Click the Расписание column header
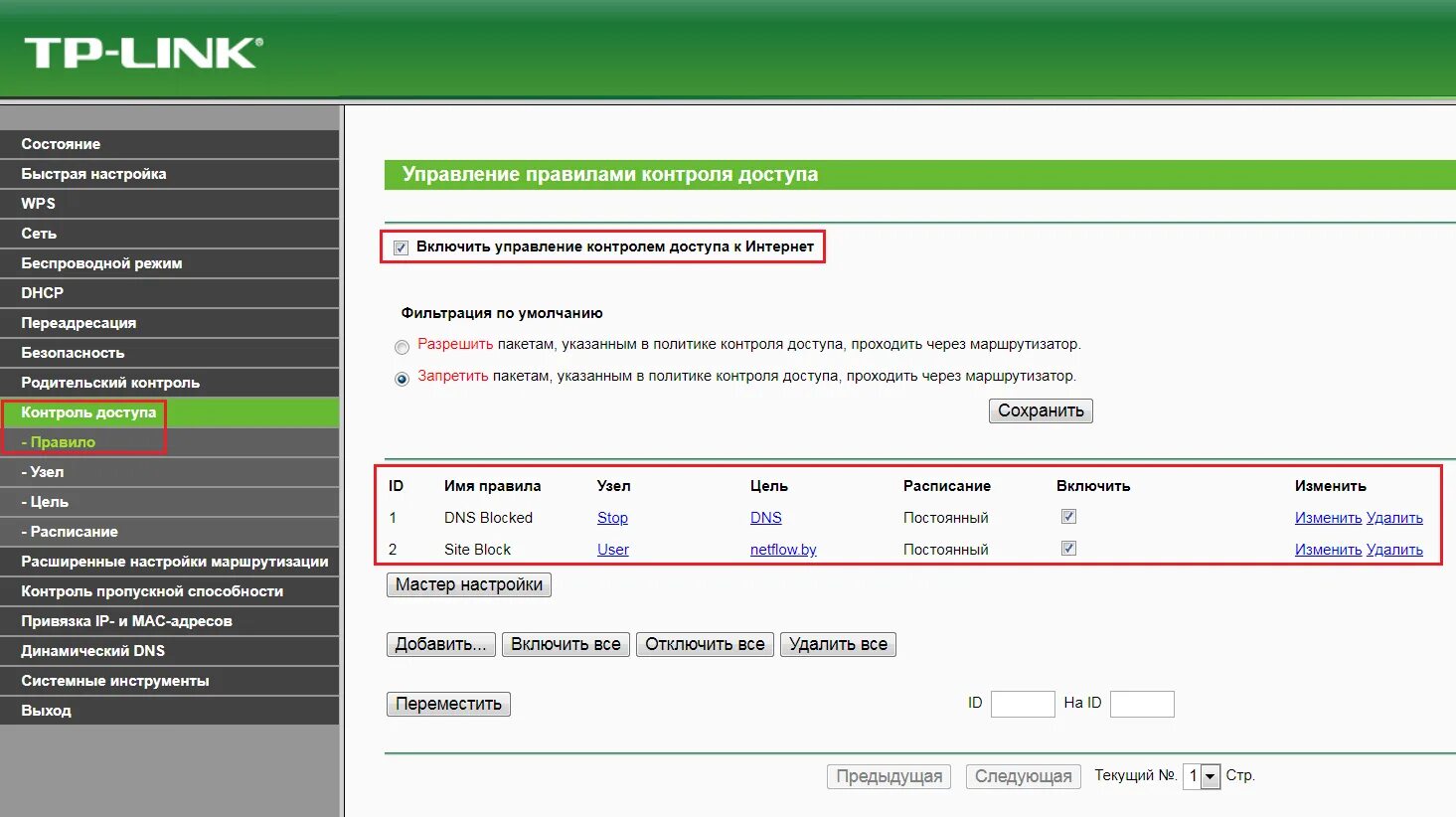The image size is (1456, 817). 946,486
